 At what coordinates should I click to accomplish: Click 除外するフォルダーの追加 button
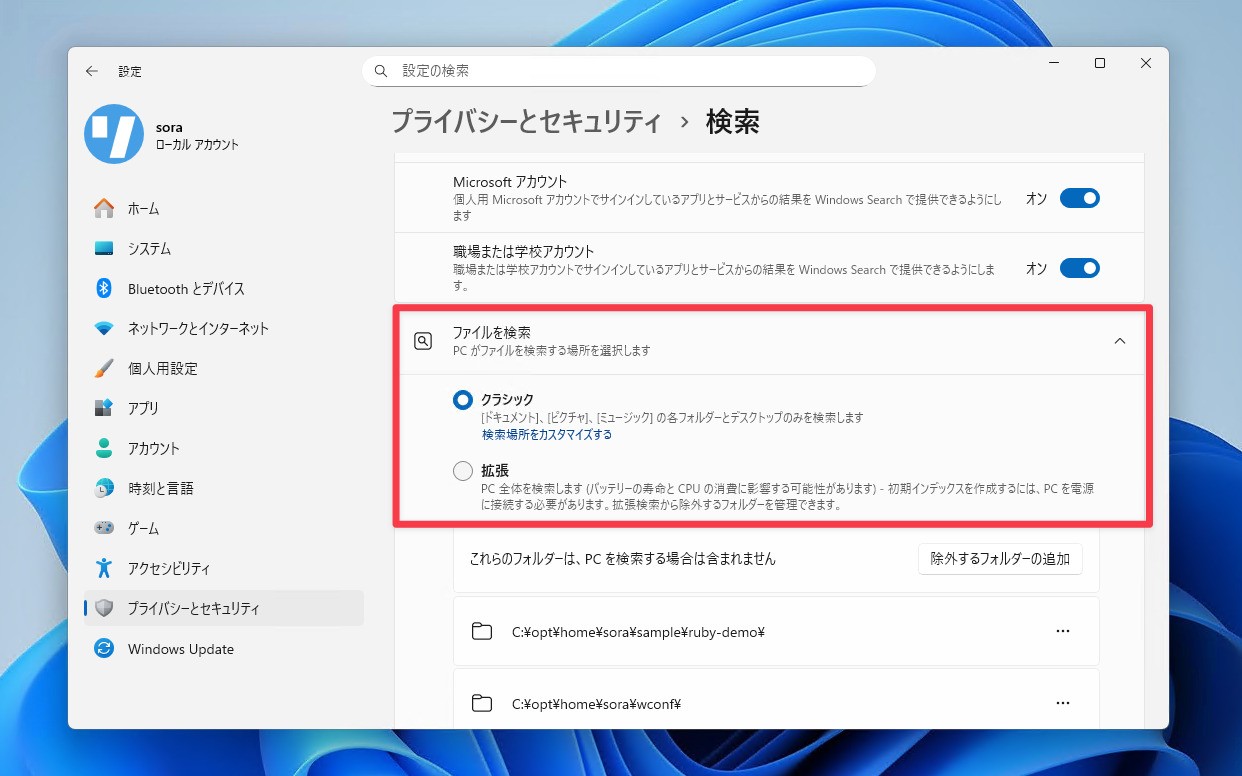pyautogui.click(x=999, y=559)
